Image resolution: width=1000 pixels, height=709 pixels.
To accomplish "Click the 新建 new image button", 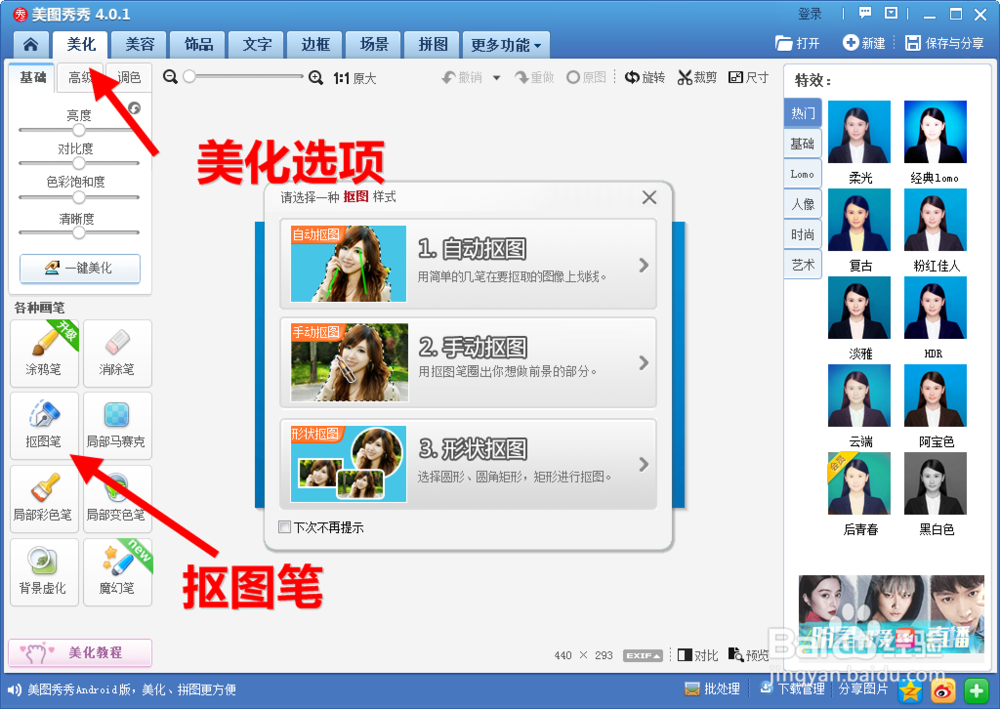I will coord(864,43).
